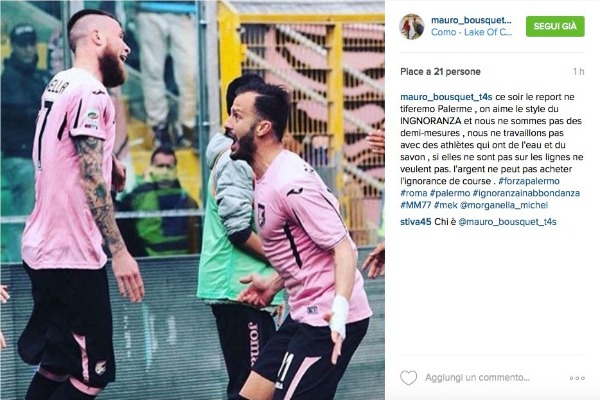The height and width of the screenshot is (400, 600).
Task: Open Como - Lake Of C... location link
Action: pyautogui.click(x=471, y=32)
